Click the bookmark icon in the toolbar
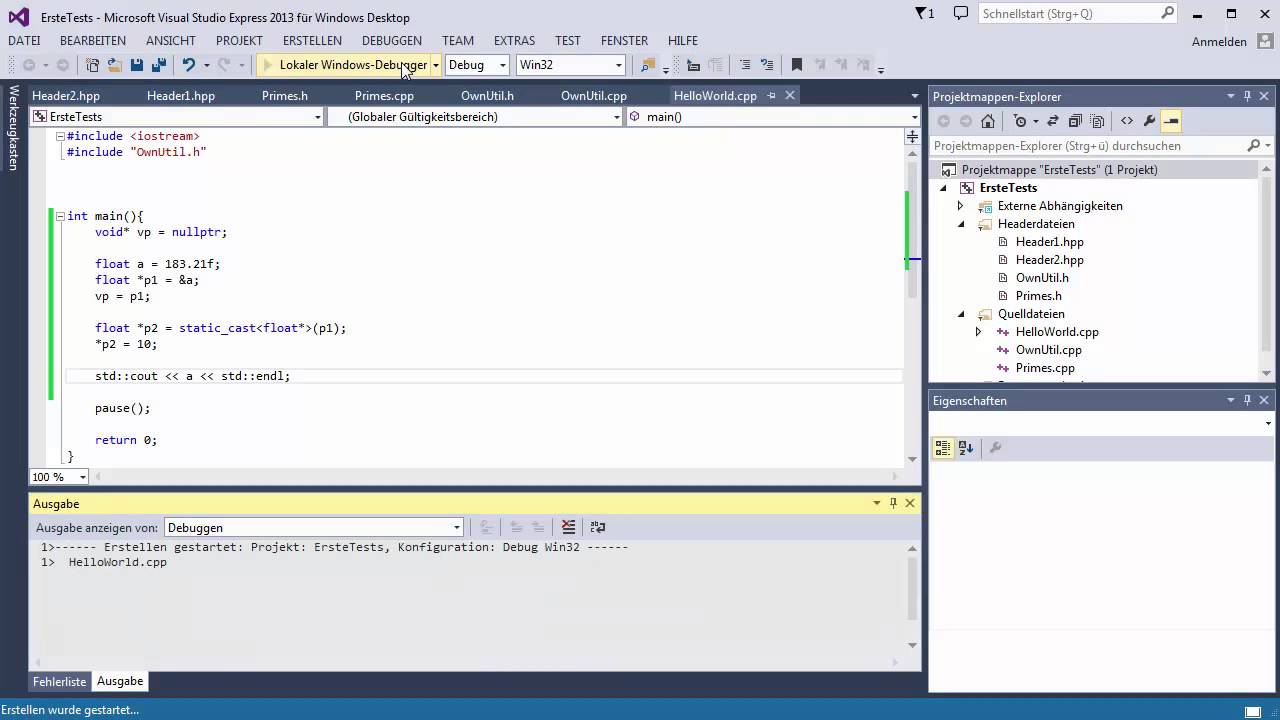Screen dimensions: 1280x720 point(797,65)
